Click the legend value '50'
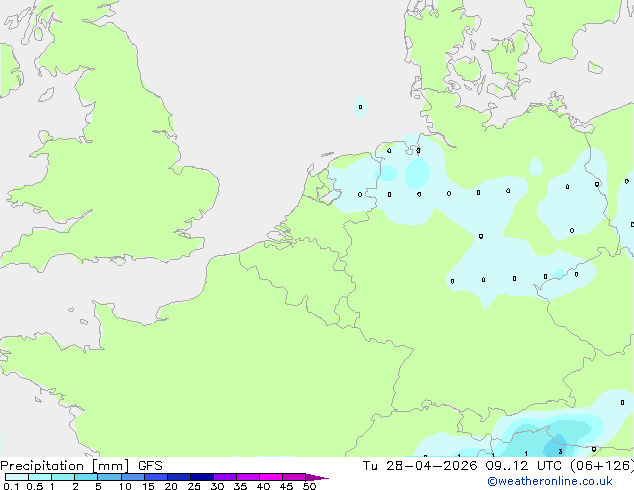Image resolution: width=634 pixels, height=490 pixels. (309, 486)
